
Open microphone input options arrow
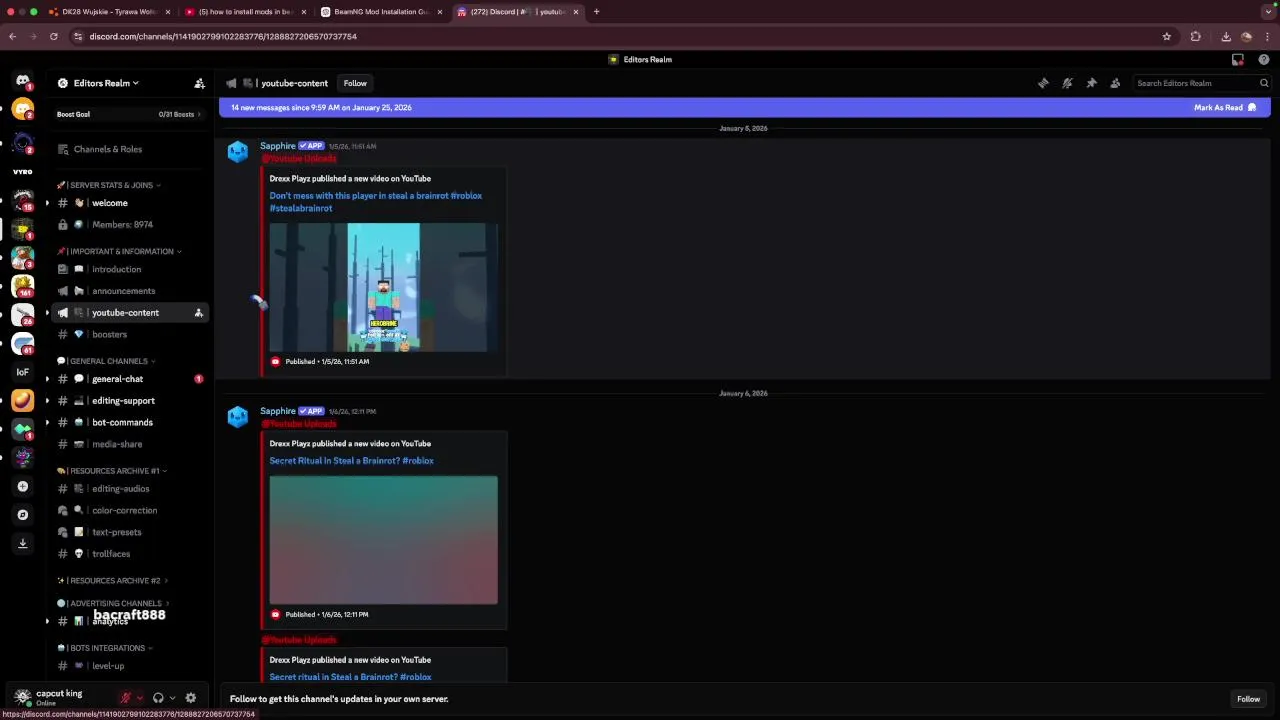click(140, 698)
